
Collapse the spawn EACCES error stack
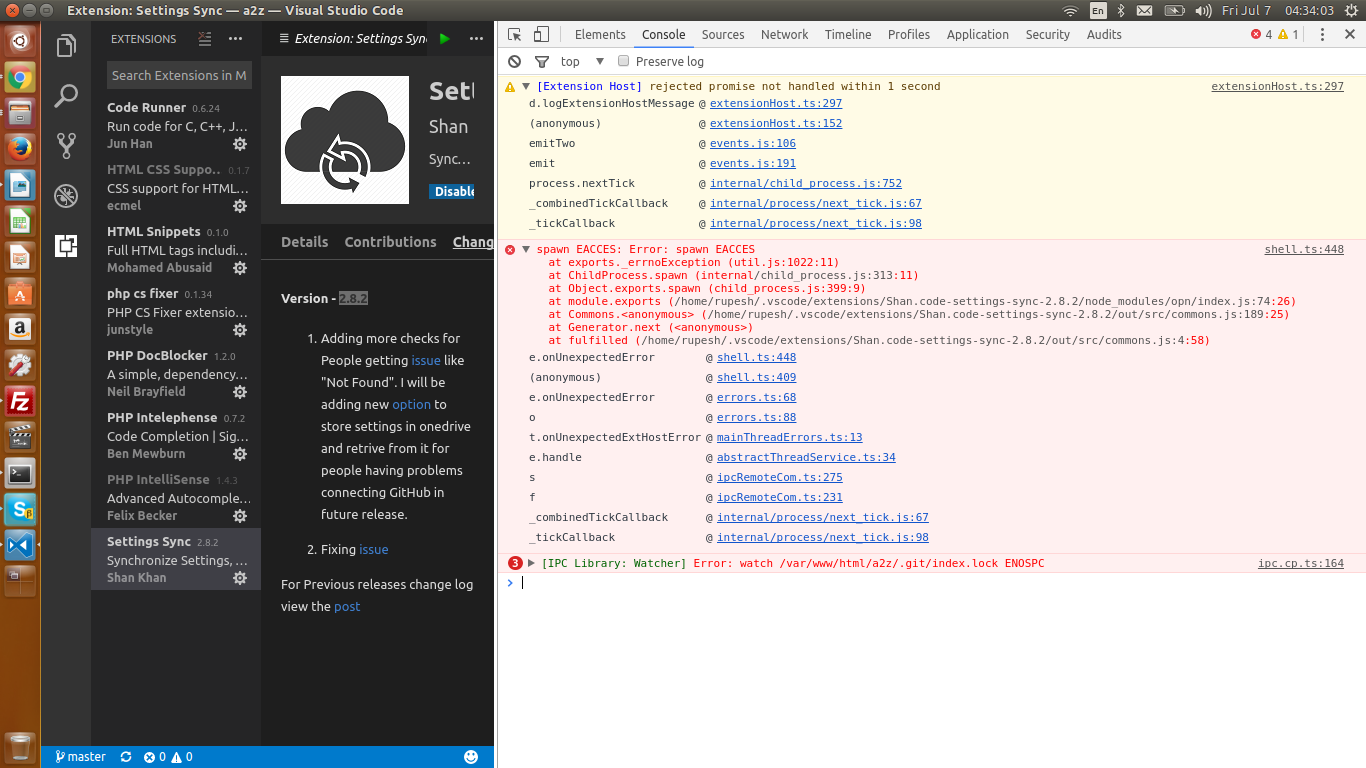(x=526, y=249)
